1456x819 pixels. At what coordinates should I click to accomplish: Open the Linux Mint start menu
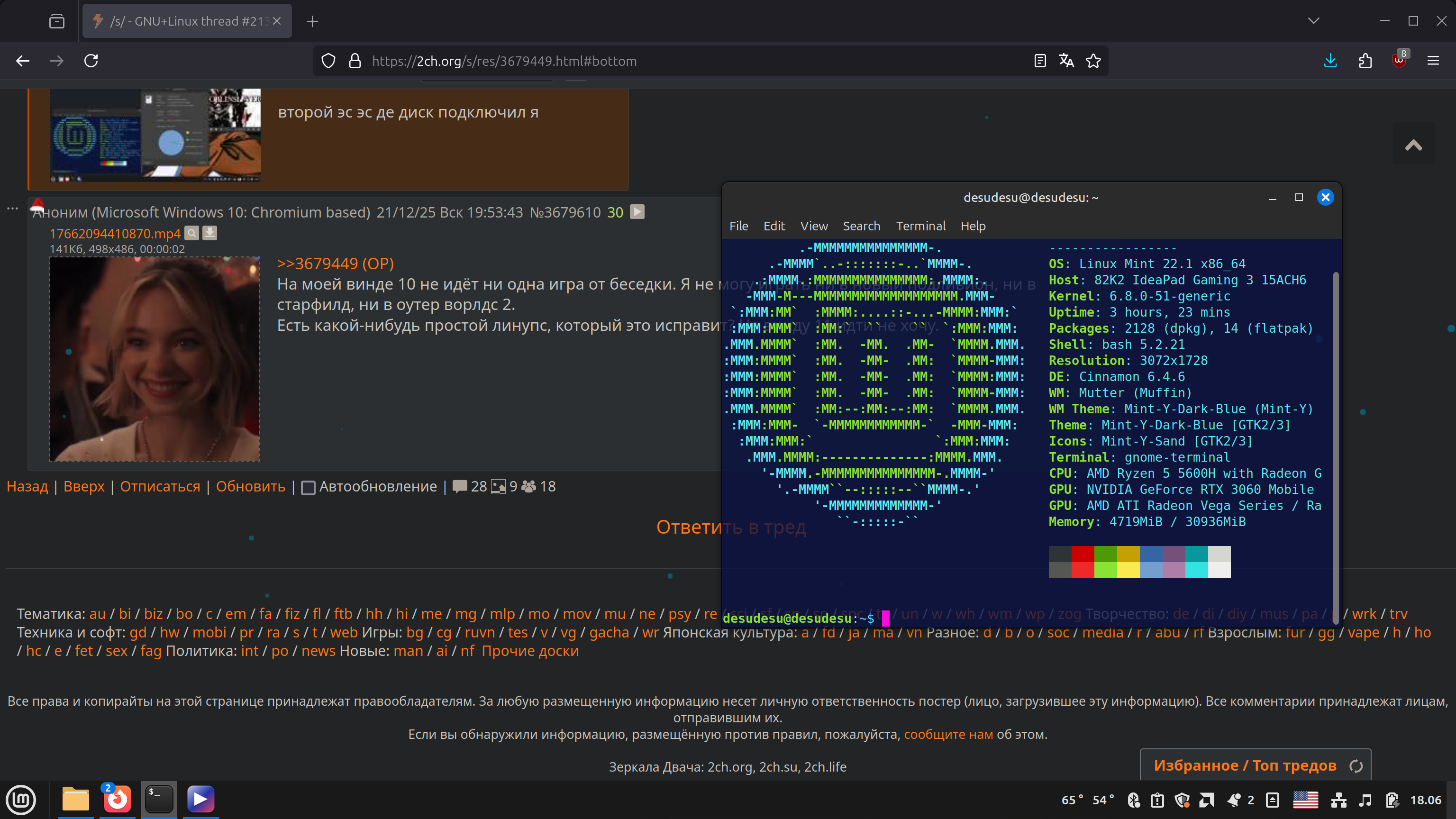[21, 800]
